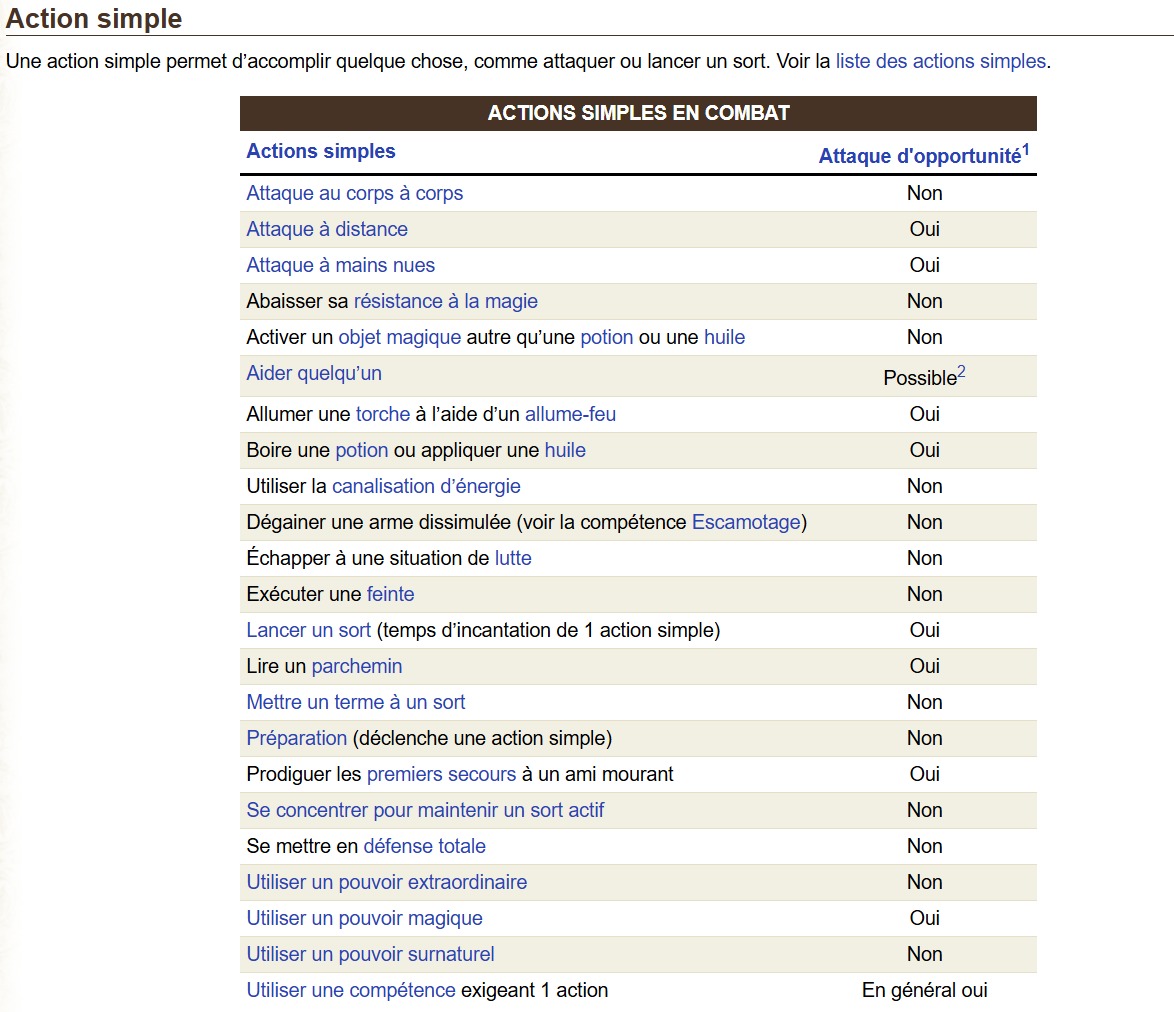Click the 'allume-feu' link
This screenshot has height=1012, width=1174.
pos(570,414)
